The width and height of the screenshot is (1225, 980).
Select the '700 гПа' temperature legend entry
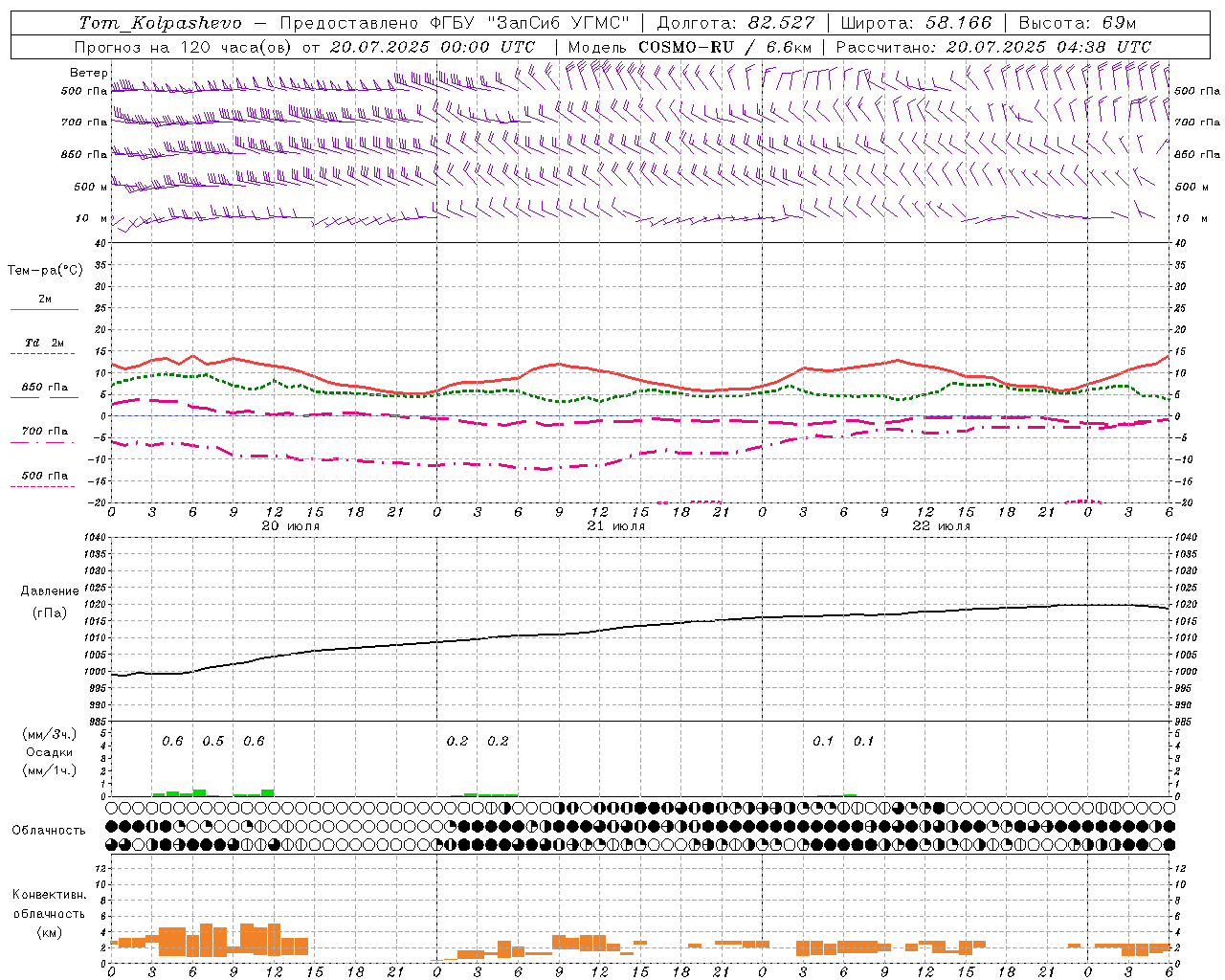click(x=45, y=432)
